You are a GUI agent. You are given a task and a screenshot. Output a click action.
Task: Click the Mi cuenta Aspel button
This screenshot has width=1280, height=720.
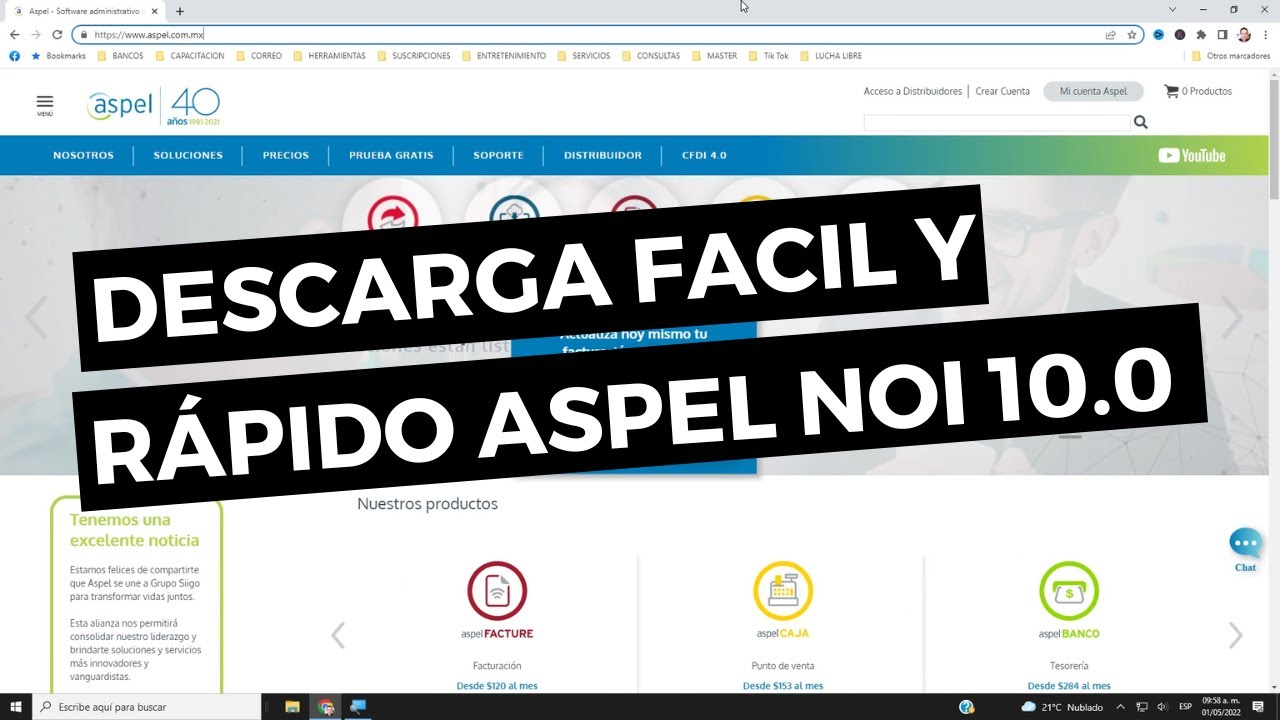click(x=1093, y=91)
